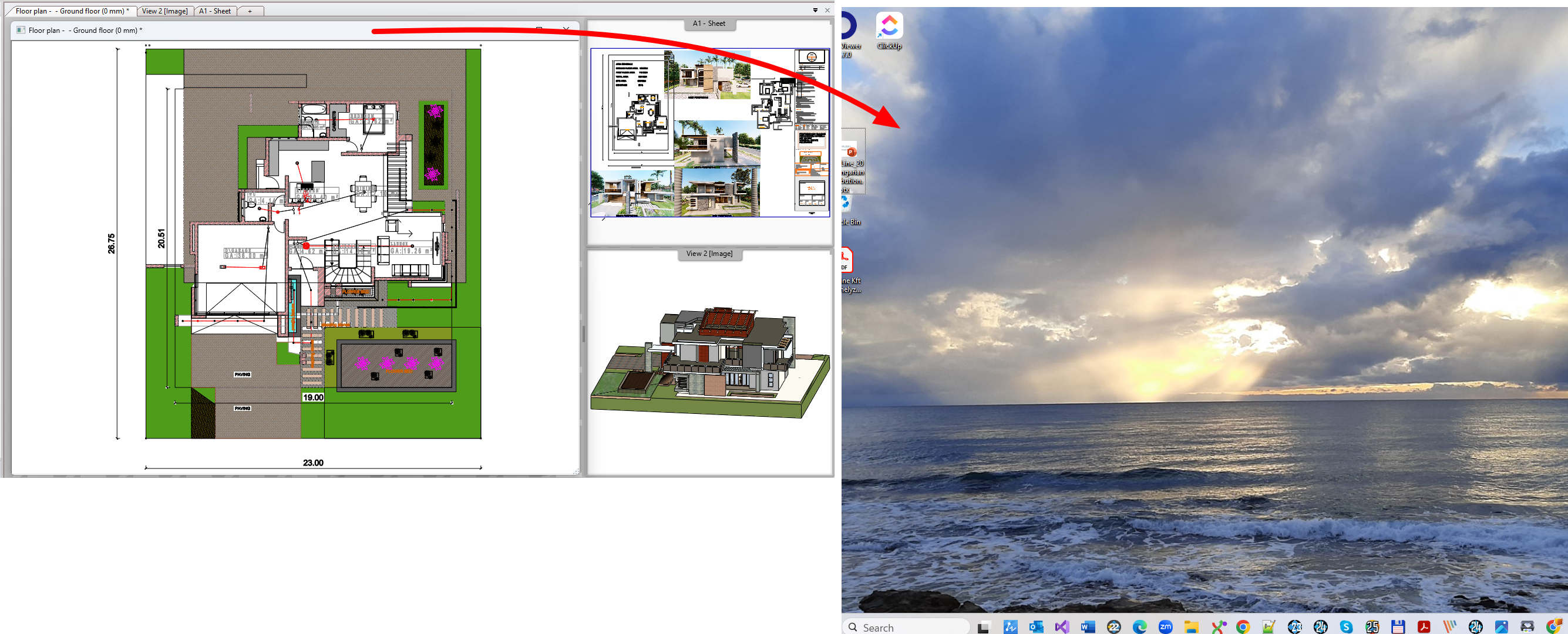Click the floor plan window title icon

click(x=21, y=30)
